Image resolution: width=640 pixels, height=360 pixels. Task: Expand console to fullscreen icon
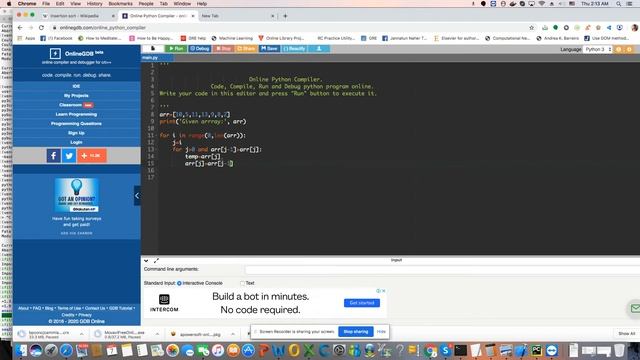click(156, 260)
